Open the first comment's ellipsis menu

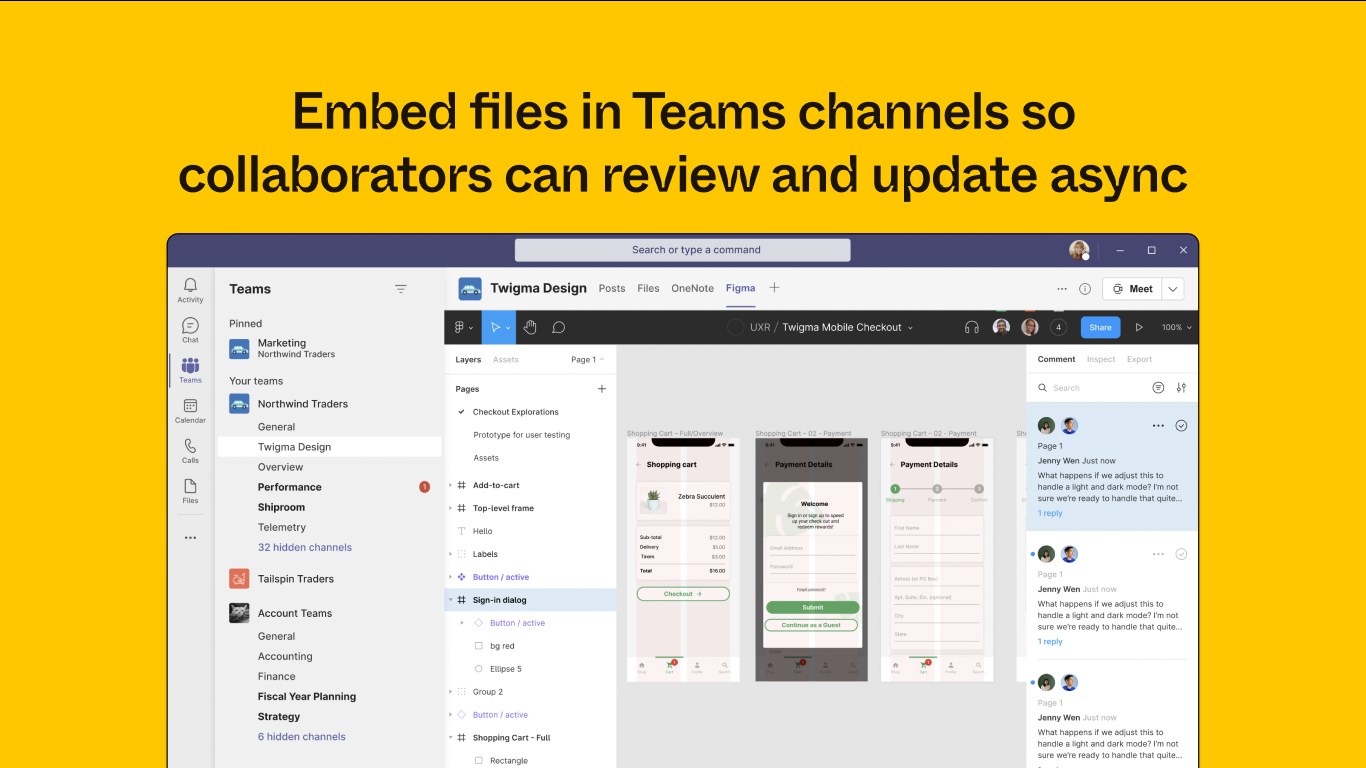[x=1158, y=426]
